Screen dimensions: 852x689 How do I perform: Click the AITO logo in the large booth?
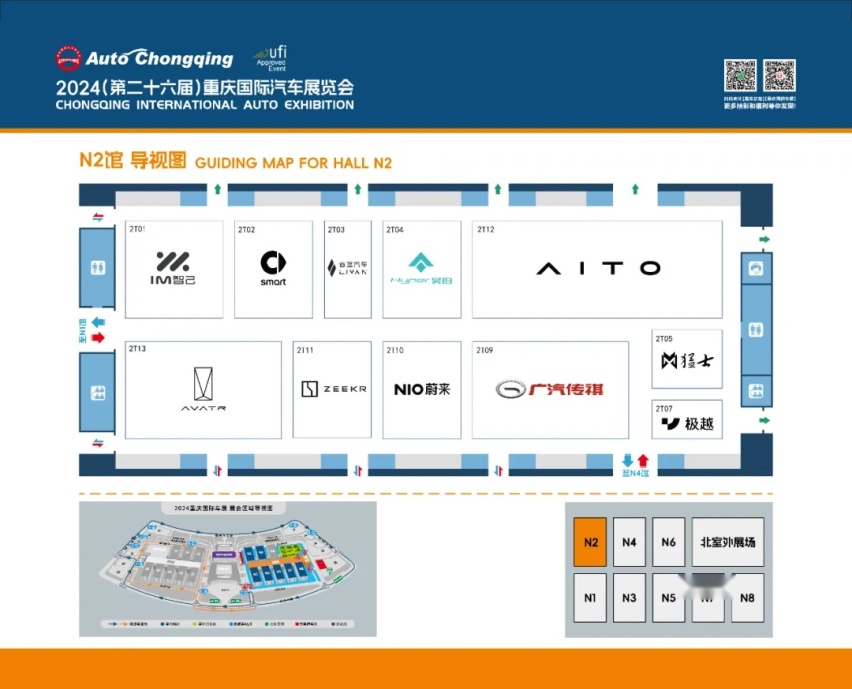tap(598, 268)
